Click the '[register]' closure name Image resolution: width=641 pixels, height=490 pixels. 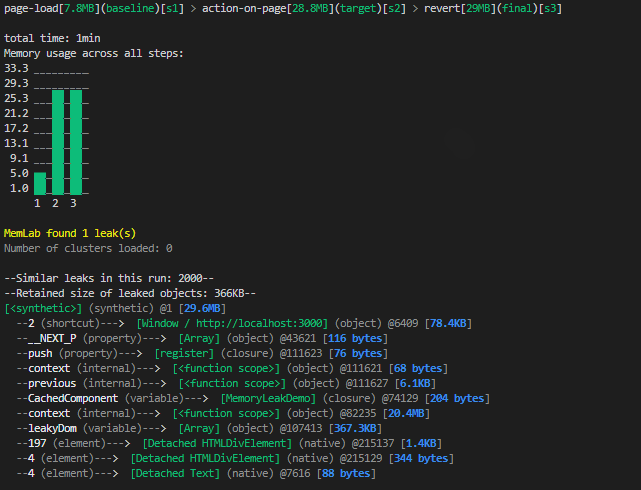tap(184, 354)
